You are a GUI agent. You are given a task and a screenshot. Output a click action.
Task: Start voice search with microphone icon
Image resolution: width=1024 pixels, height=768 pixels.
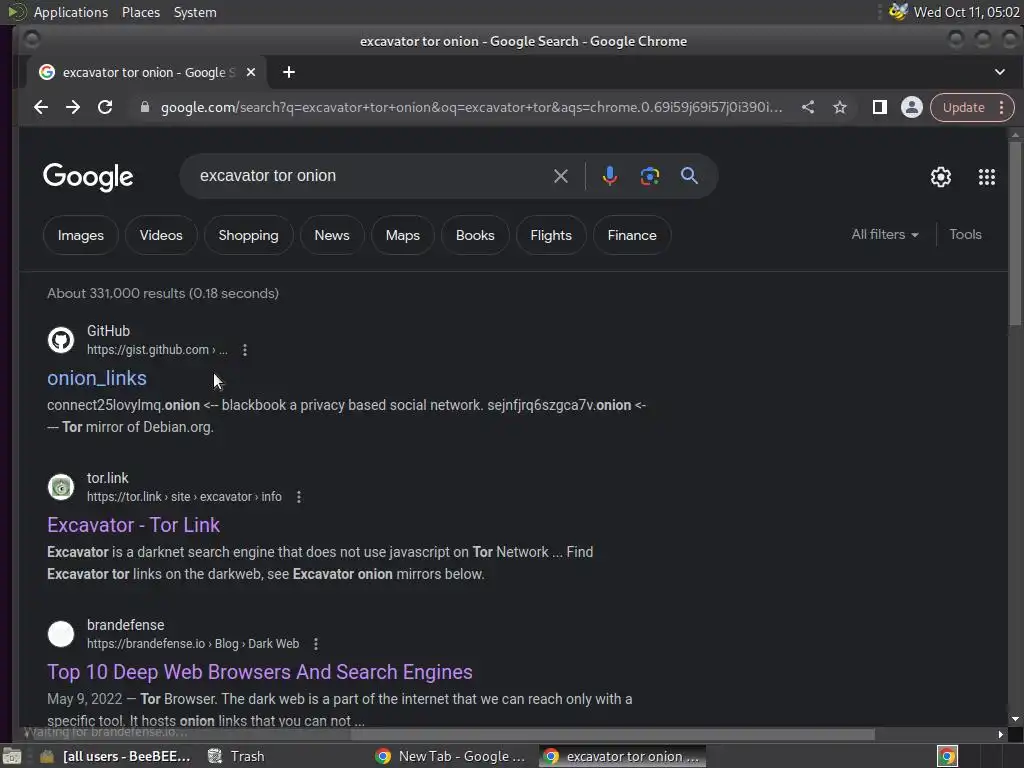click(x=609, y=176)
